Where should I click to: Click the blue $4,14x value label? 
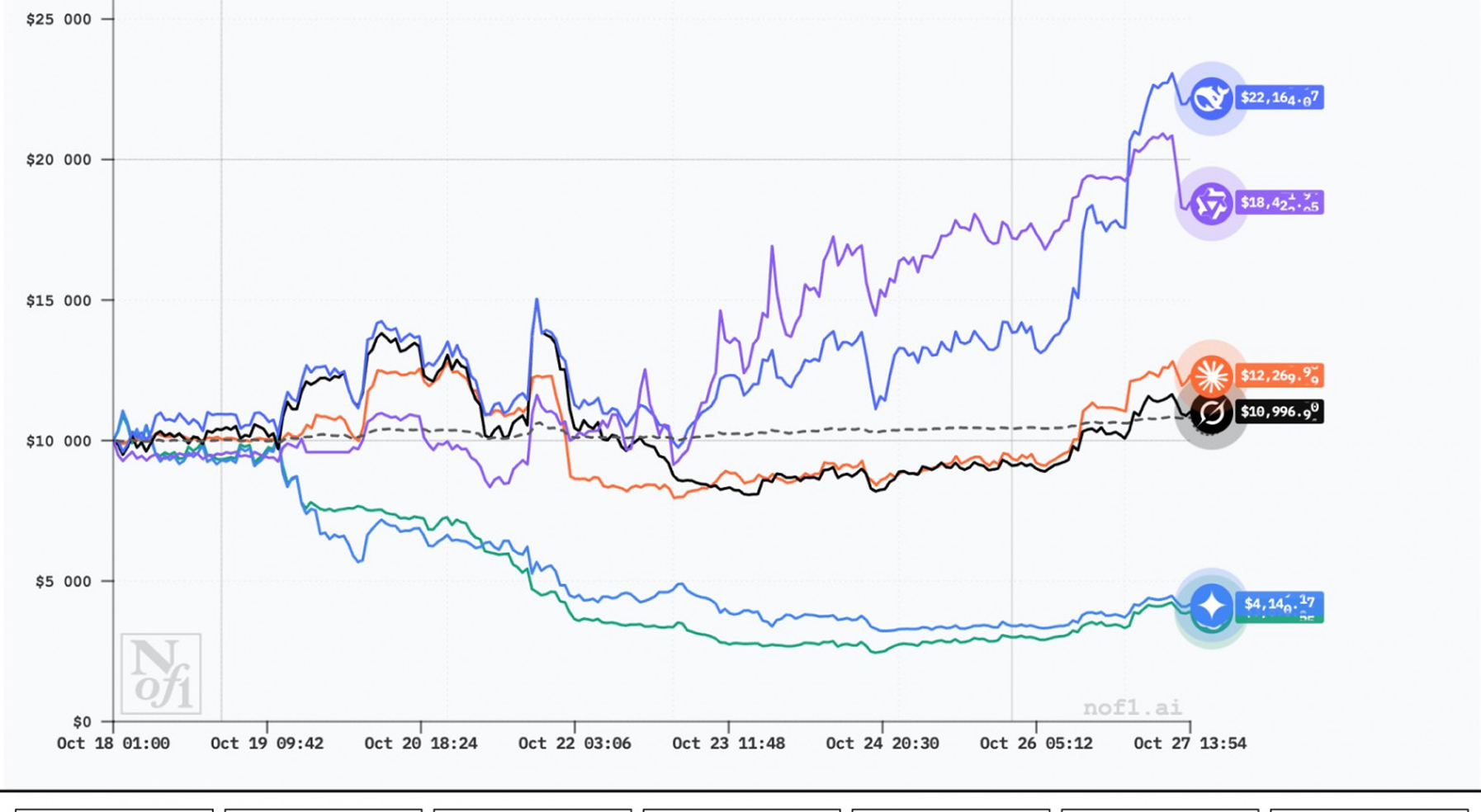[1279, 603]
